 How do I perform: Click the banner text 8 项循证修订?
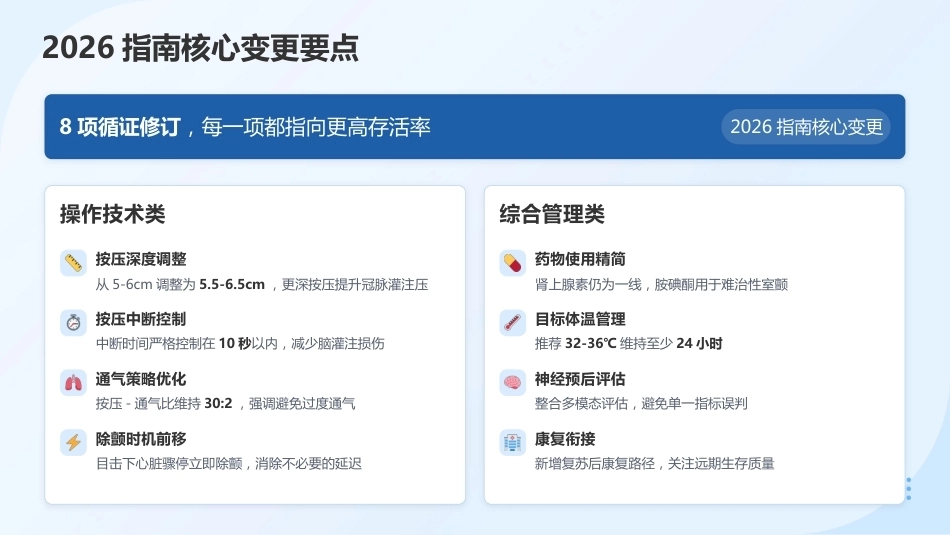(x=120, y=127)
